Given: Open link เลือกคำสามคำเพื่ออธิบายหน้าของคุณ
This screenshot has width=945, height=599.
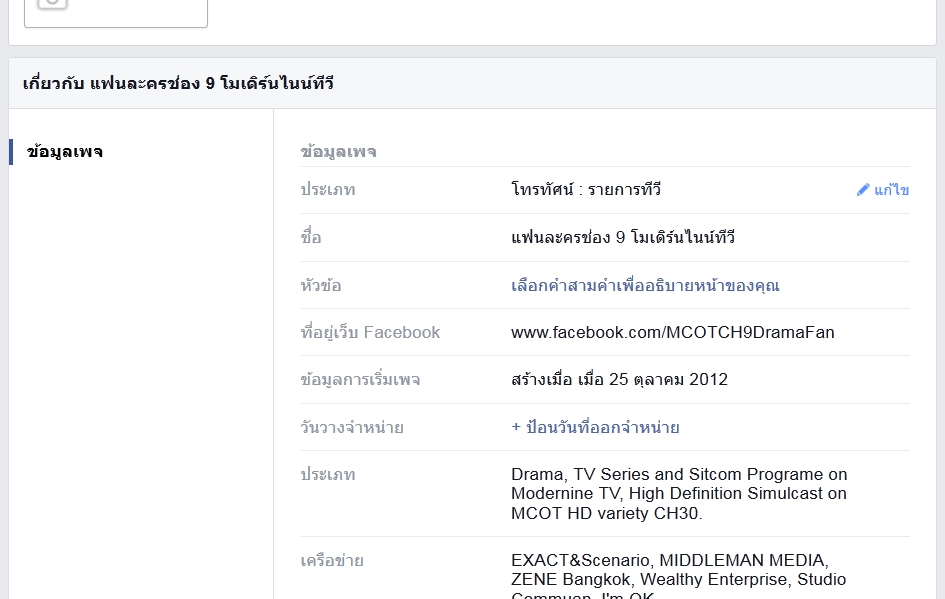Looking at the screenshot, I should point(645,285).
